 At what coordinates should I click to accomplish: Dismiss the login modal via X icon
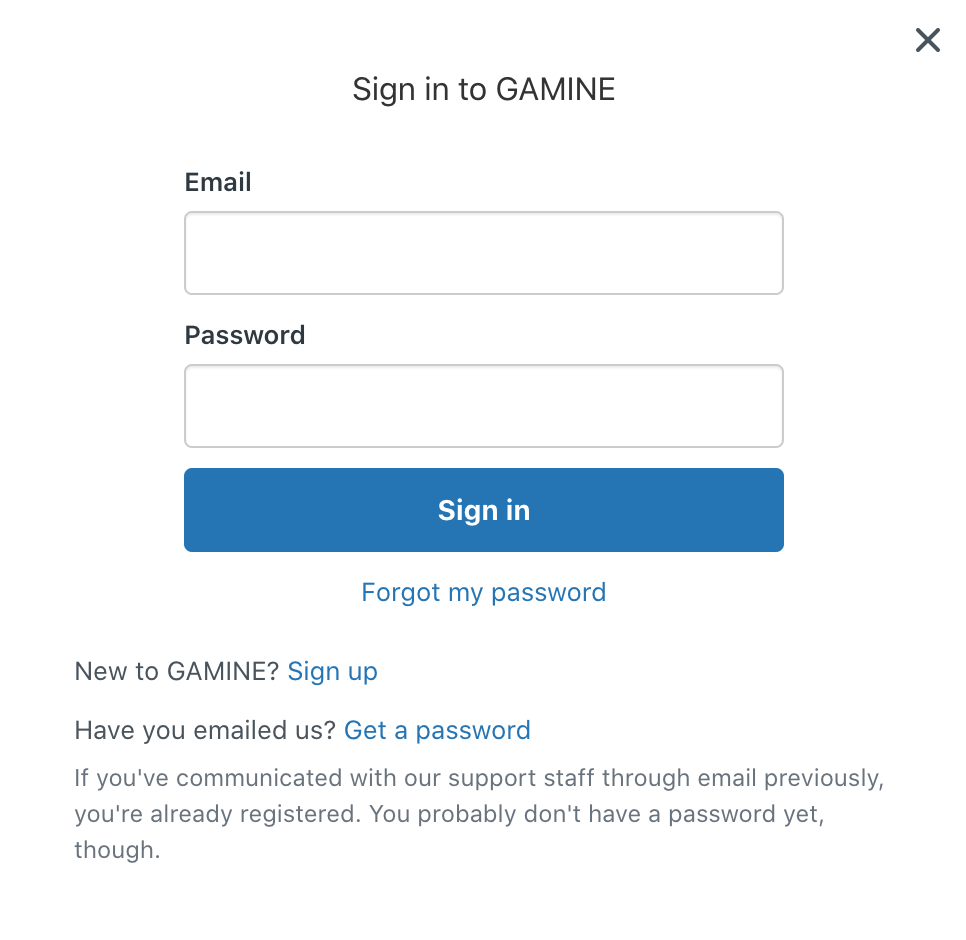[927, 40]
